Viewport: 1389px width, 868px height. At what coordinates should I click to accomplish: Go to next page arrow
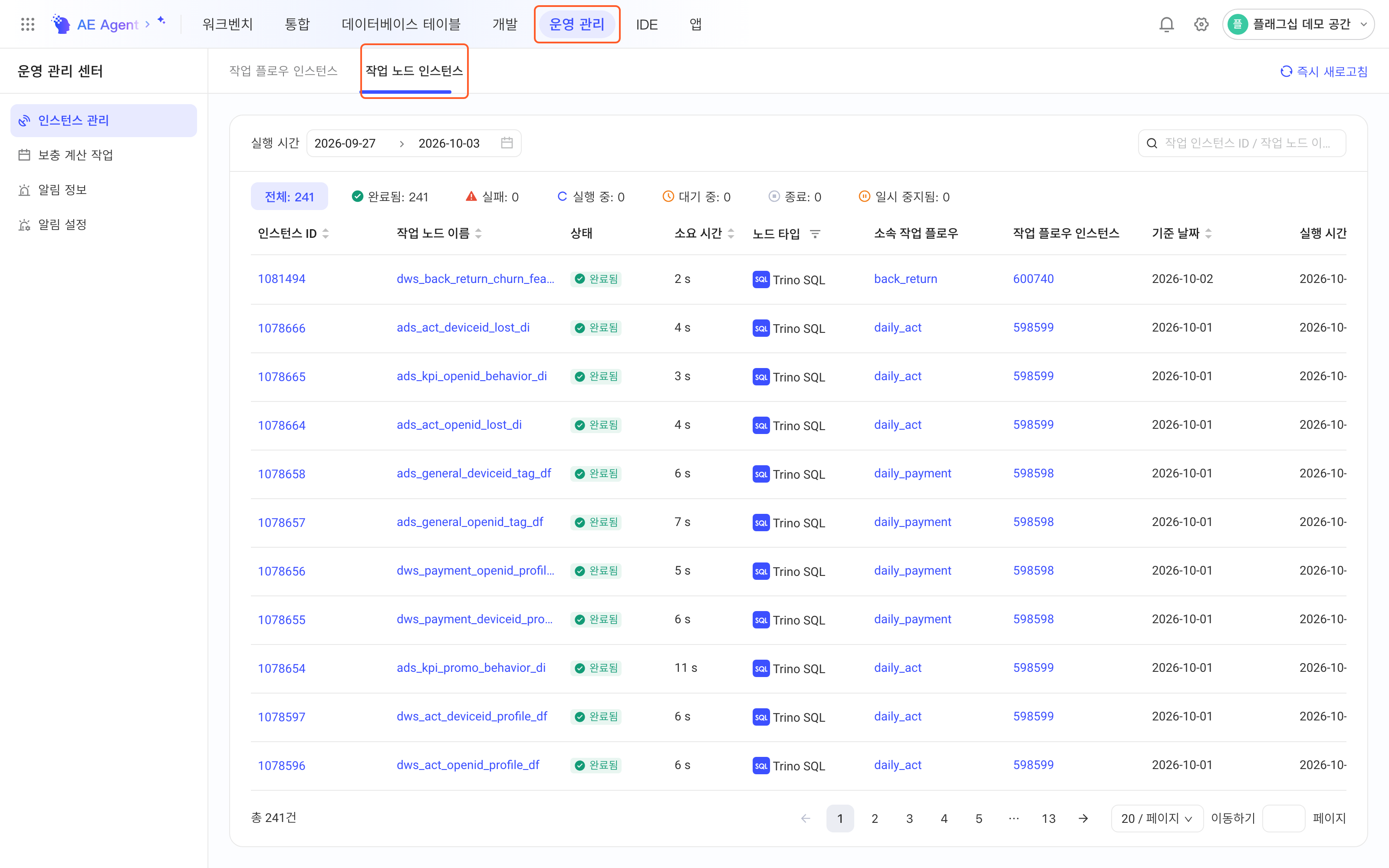(1083, 818)
